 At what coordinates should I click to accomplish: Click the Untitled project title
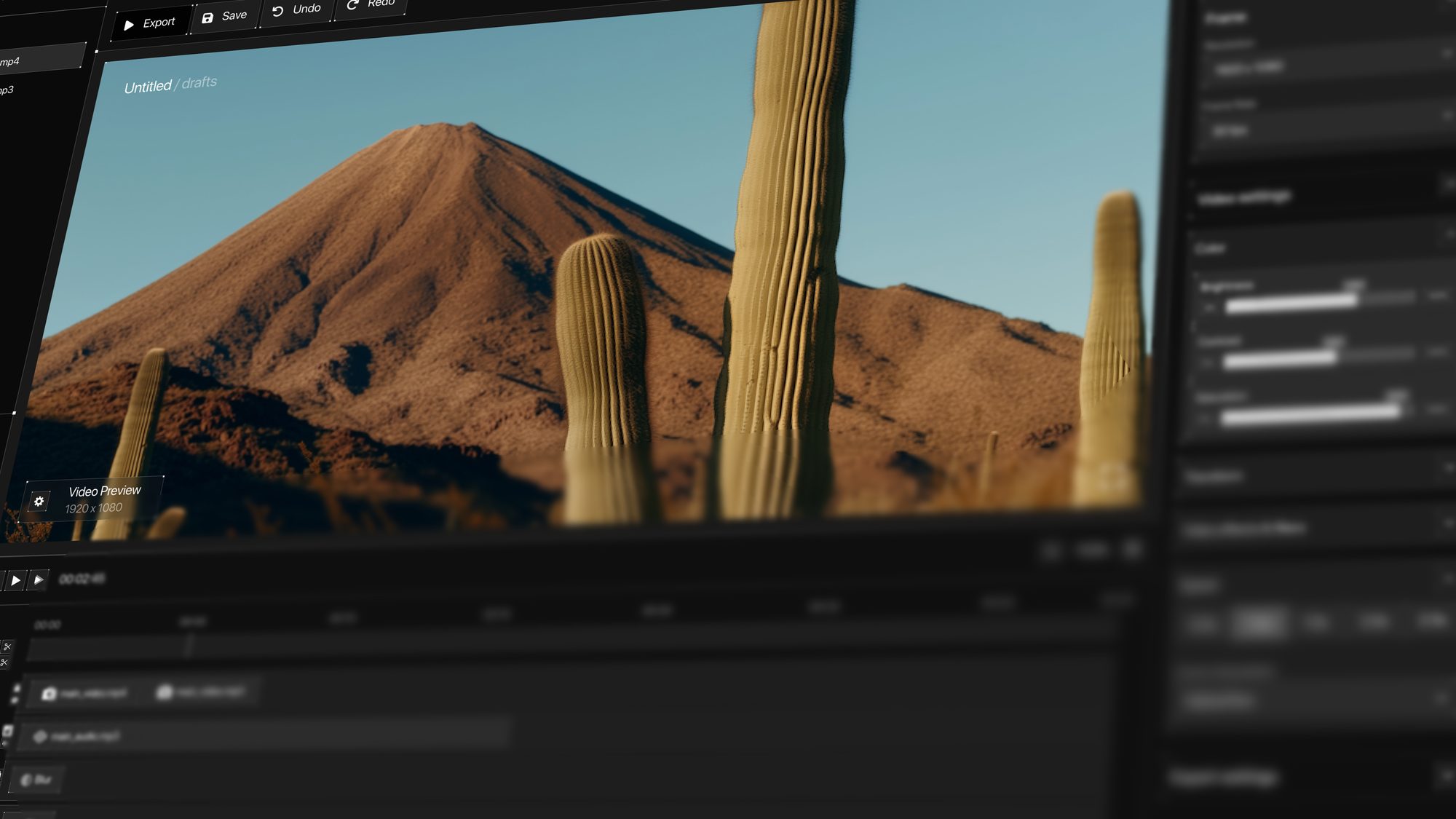148,87
